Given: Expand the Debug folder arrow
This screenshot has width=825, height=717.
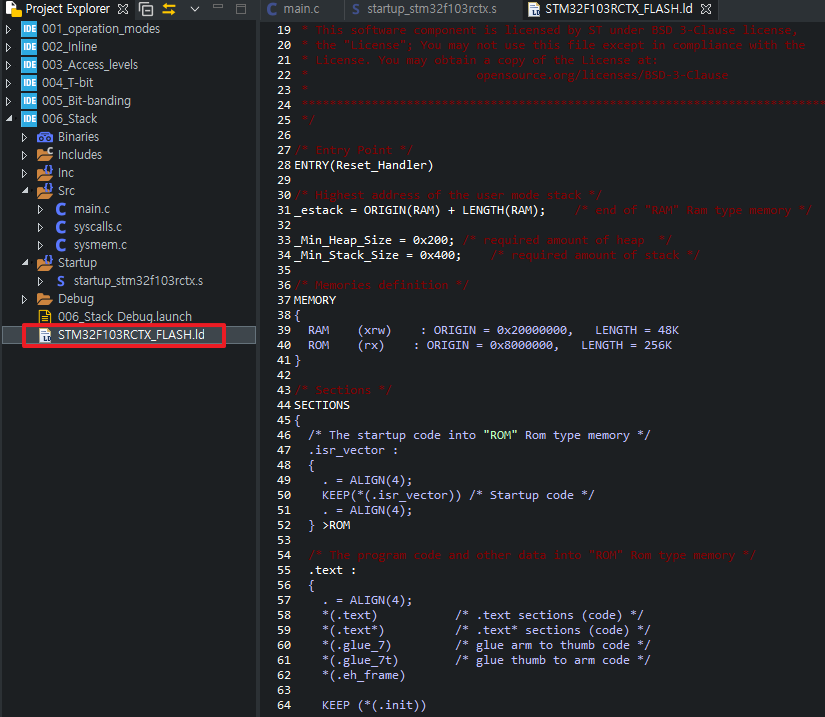Looking at the screenshot, I should (25, 299).
